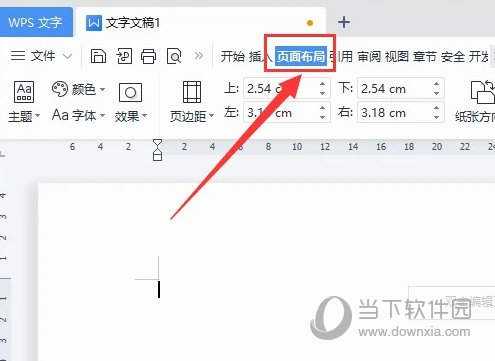Click the first-line indent marker on ruler
This screenshot has width=495, height=361.
[157, 144]
